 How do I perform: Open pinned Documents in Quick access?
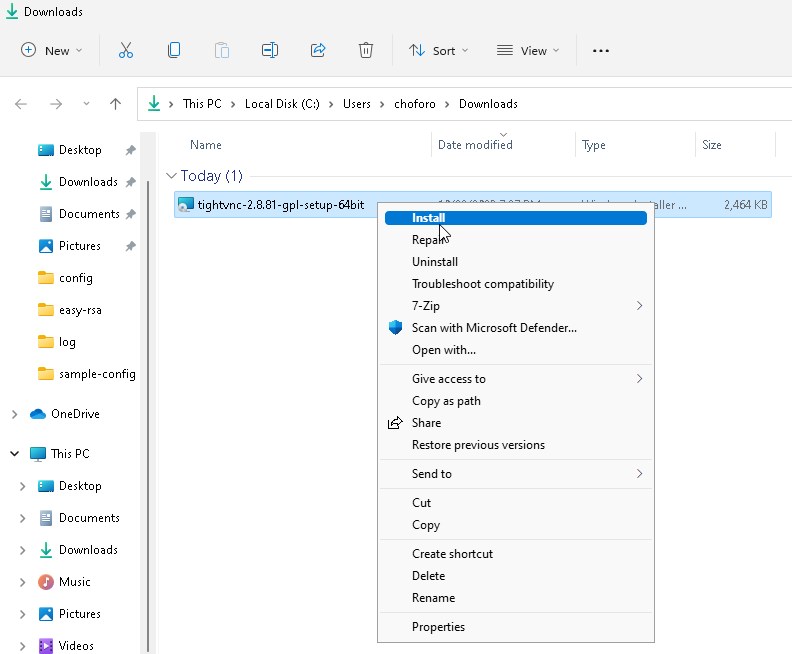pyautogui.click(x=89, y=214)
